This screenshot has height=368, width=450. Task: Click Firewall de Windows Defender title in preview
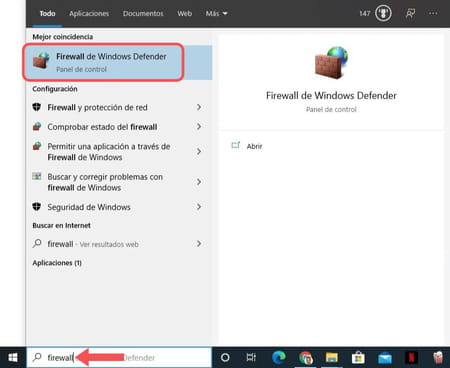[x=331, y=96]
